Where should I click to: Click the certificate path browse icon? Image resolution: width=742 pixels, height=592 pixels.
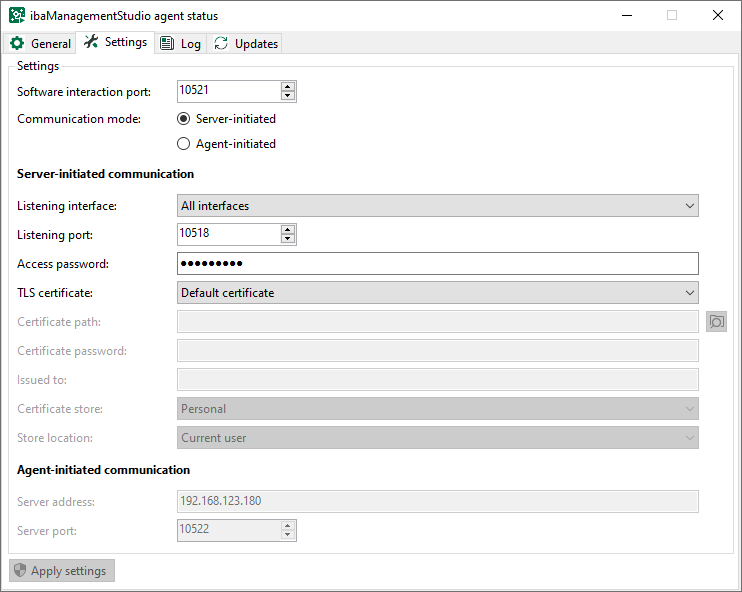coord(716,322)
